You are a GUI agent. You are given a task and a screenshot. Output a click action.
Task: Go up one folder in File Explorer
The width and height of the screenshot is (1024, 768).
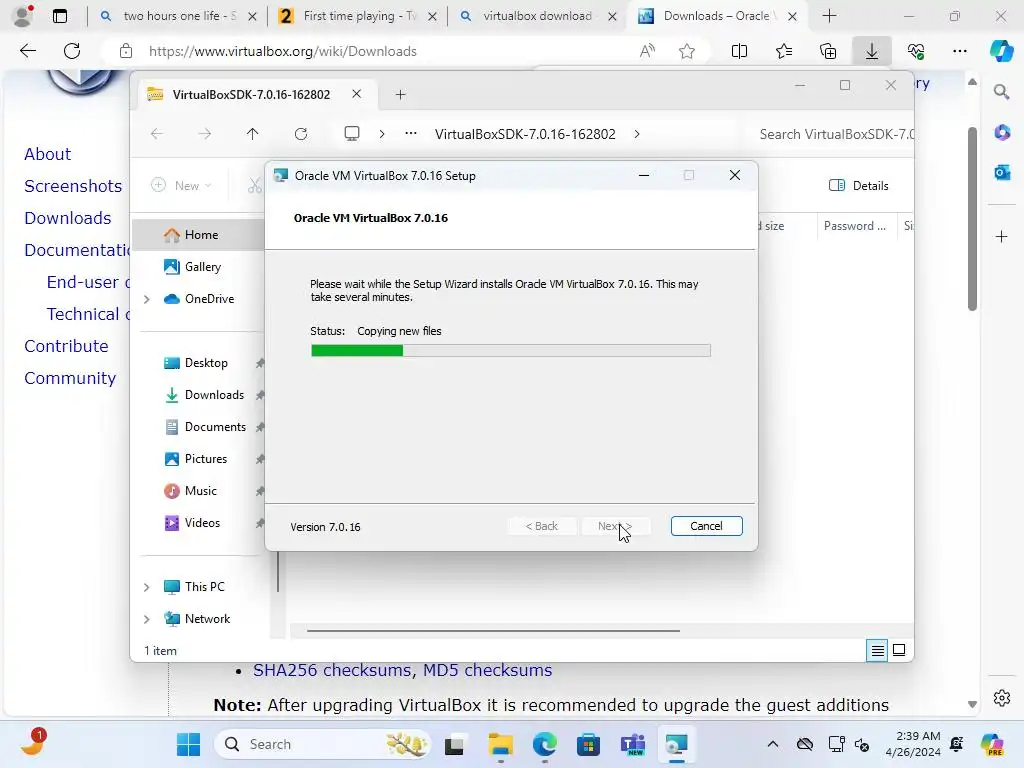(252, 134)
